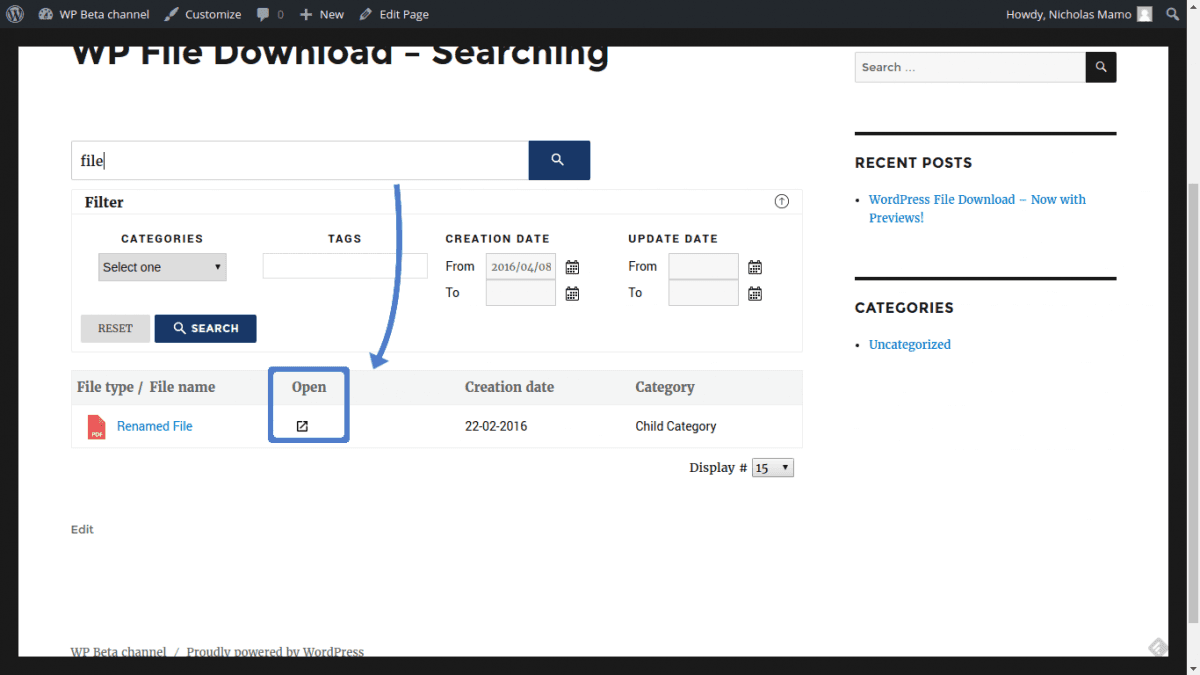Click the sidebar search submit icon
Image resolution: width=1200 pixels, height=675 pixels.
1101,67
